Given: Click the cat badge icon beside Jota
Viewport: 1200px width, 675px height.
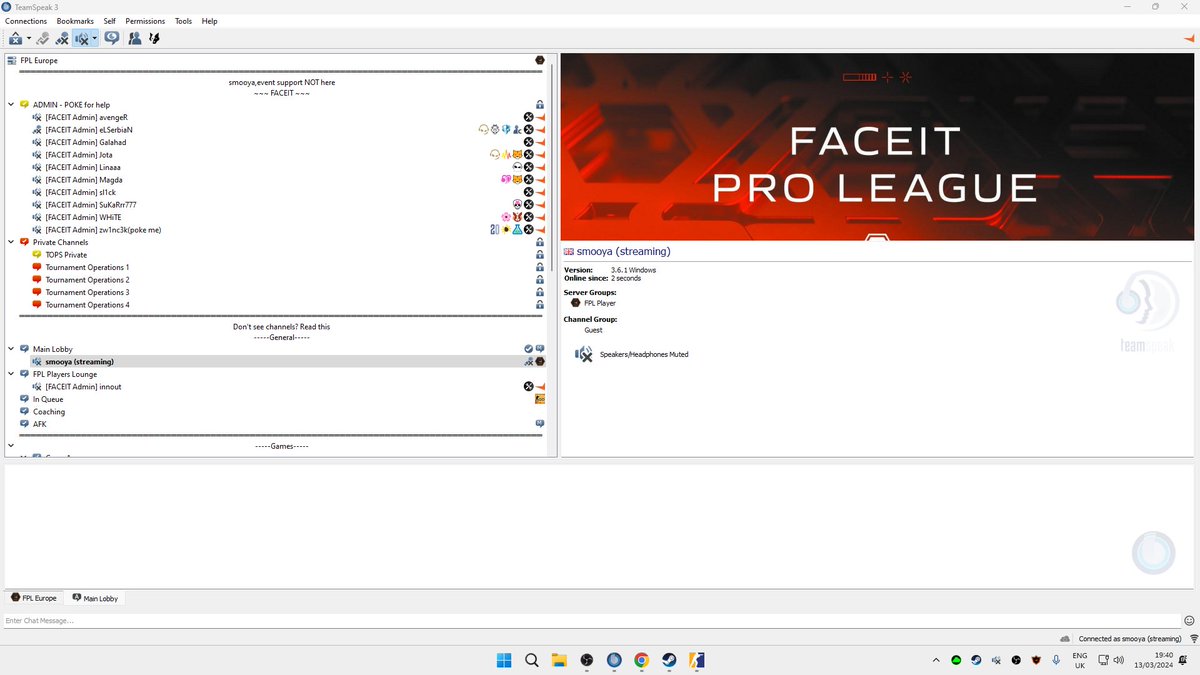Looking at the screenshot, I should 517,155.
